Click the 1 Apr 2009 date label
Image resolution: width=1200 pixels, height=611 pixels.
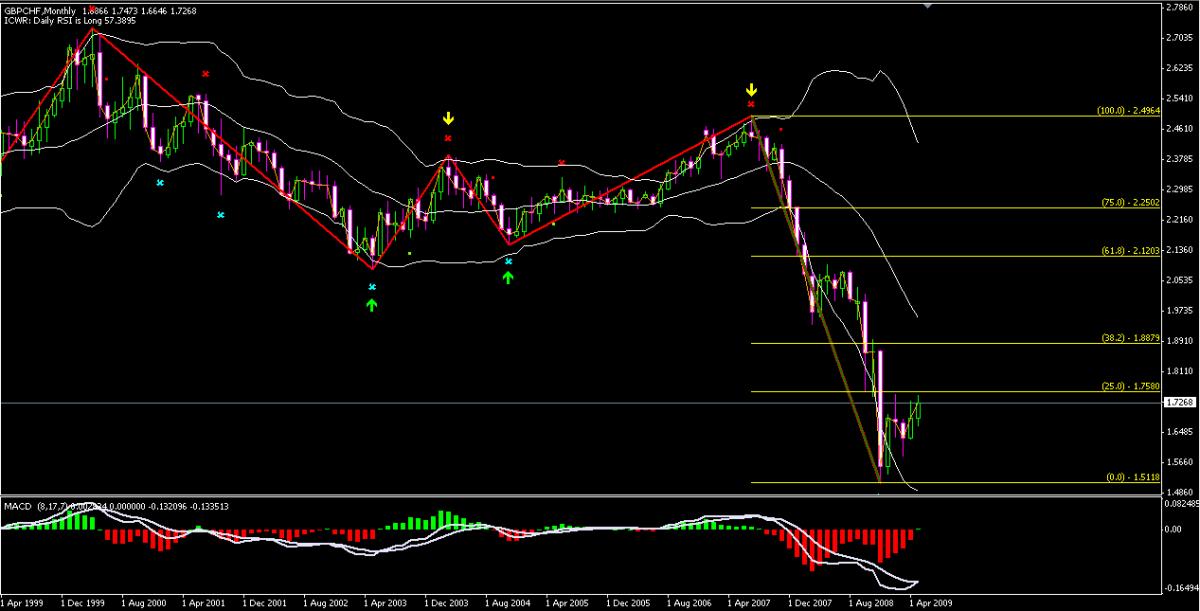pos(930,604)
